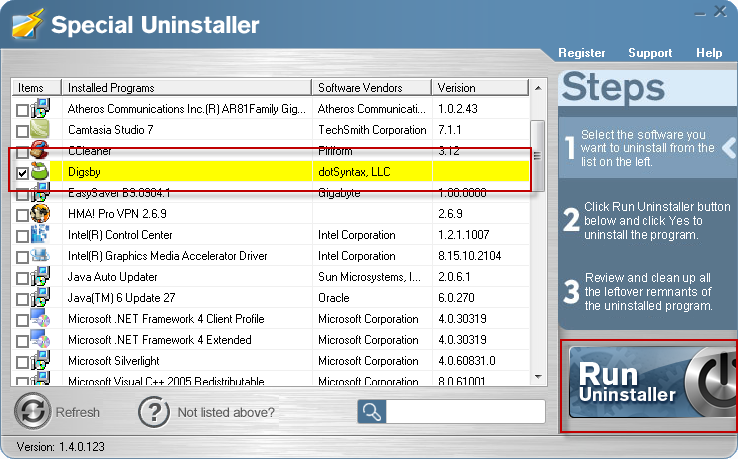
Task: Click the scroll down arrow of program list
Action: pyautogui.click(x=538, y=377)
